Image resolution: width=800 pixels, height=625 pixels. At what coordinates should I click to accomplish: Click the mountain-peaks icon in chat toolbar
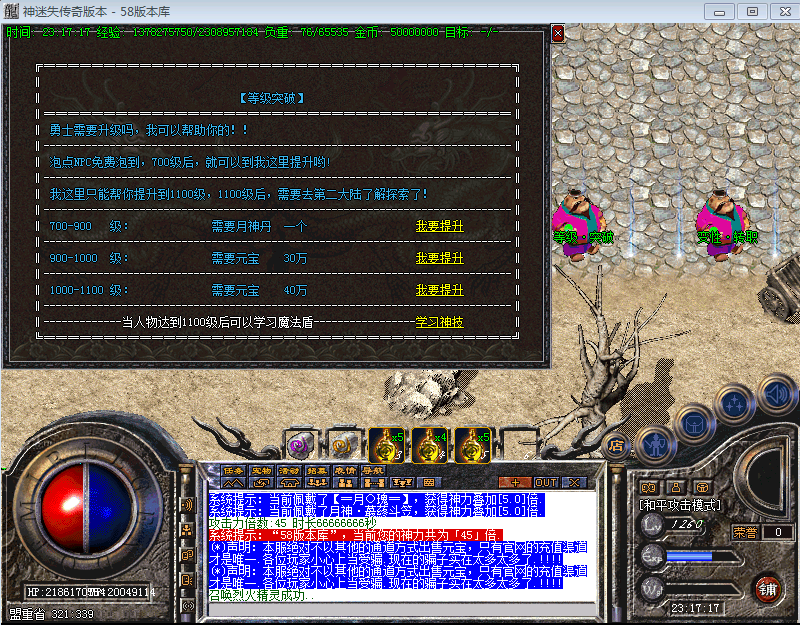(233, 483)
